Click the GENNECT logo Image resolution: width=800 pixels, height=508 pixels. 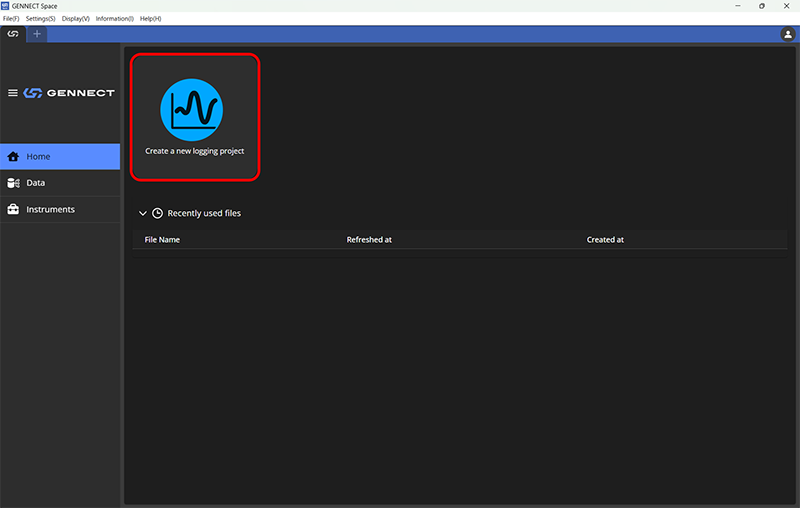tap(69, 93)
